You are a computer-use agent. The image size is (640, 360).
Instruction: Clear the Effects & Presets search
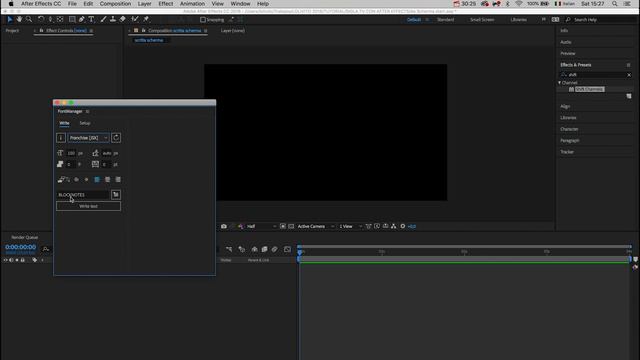pos(629,75)
